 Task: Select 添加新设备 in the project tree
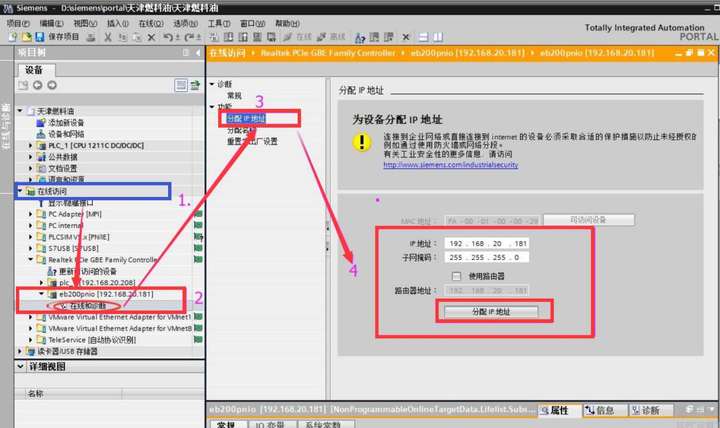coord(66,123)
